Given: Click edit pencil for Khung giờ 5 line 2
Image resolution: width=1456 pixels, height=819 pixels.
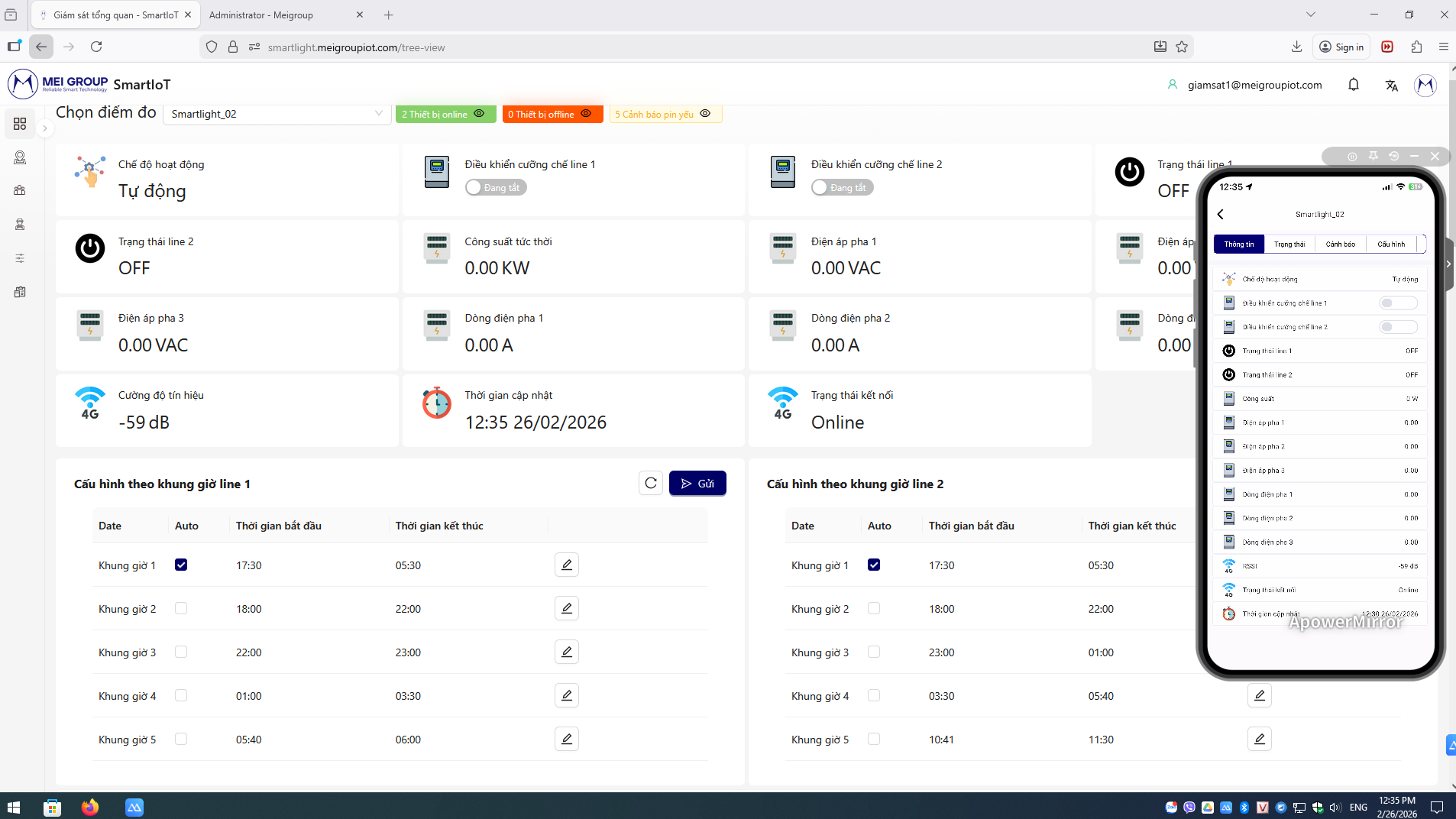Looking at the screenshot, I should 1259,740.
